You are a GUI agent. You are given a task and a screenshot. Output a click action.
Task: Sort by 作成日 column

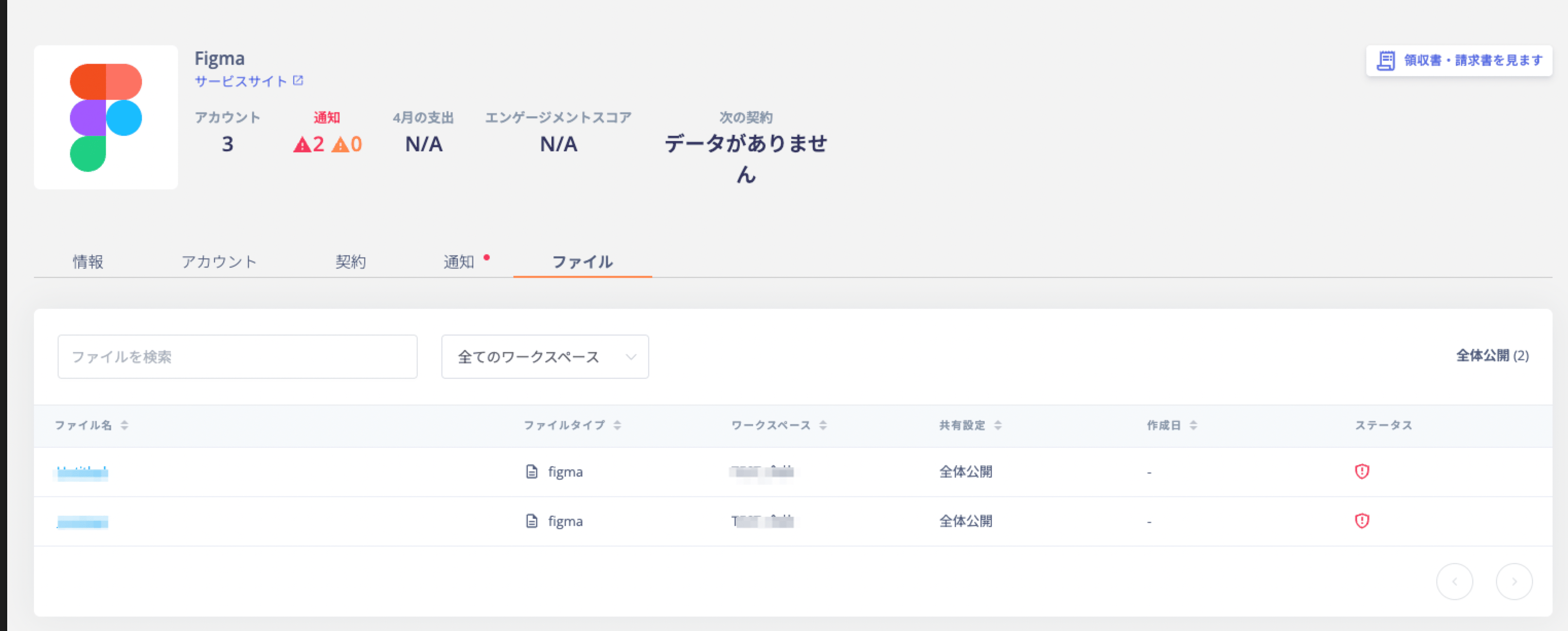coord(1193,425)
